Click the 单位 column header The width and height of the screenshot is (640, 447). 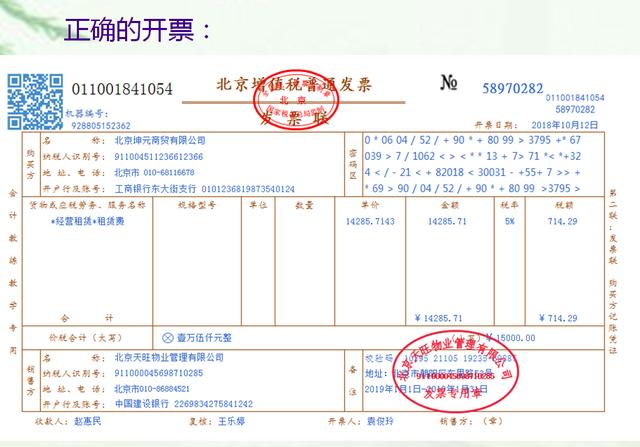click(x=258, y=205)
